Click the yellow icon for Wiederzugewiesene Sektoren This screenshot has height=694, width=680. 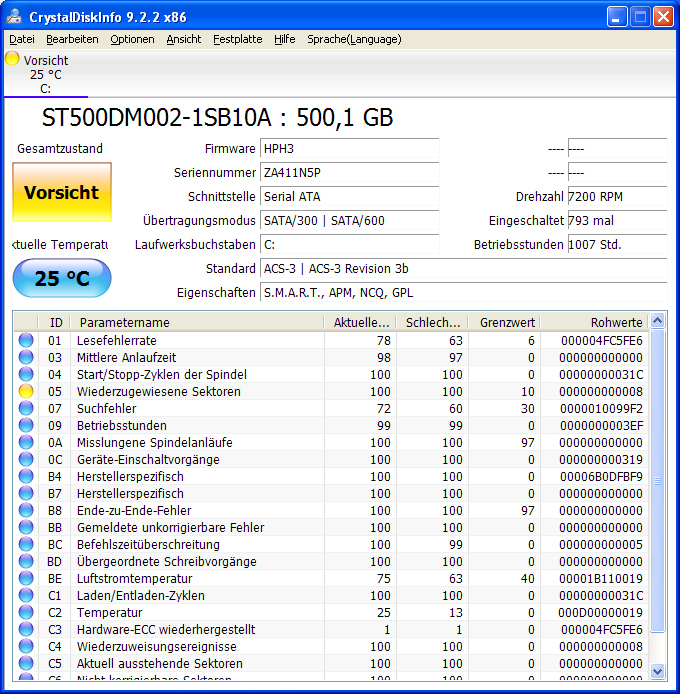pyautogui.click(x=26, y=391)
